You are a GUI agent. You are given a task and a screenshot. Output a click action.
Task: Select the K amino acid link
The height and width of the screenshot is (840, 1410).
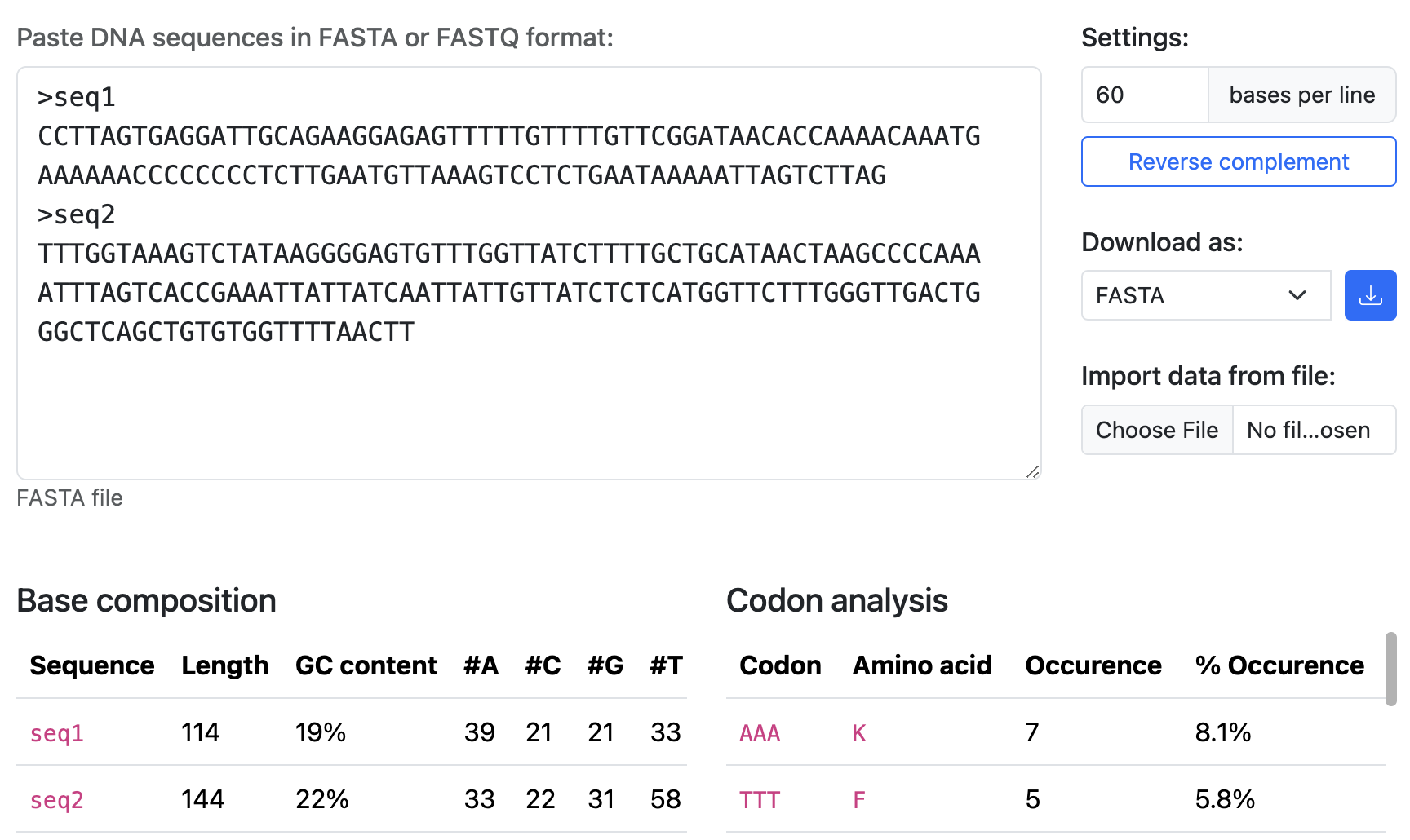(858, 732)
